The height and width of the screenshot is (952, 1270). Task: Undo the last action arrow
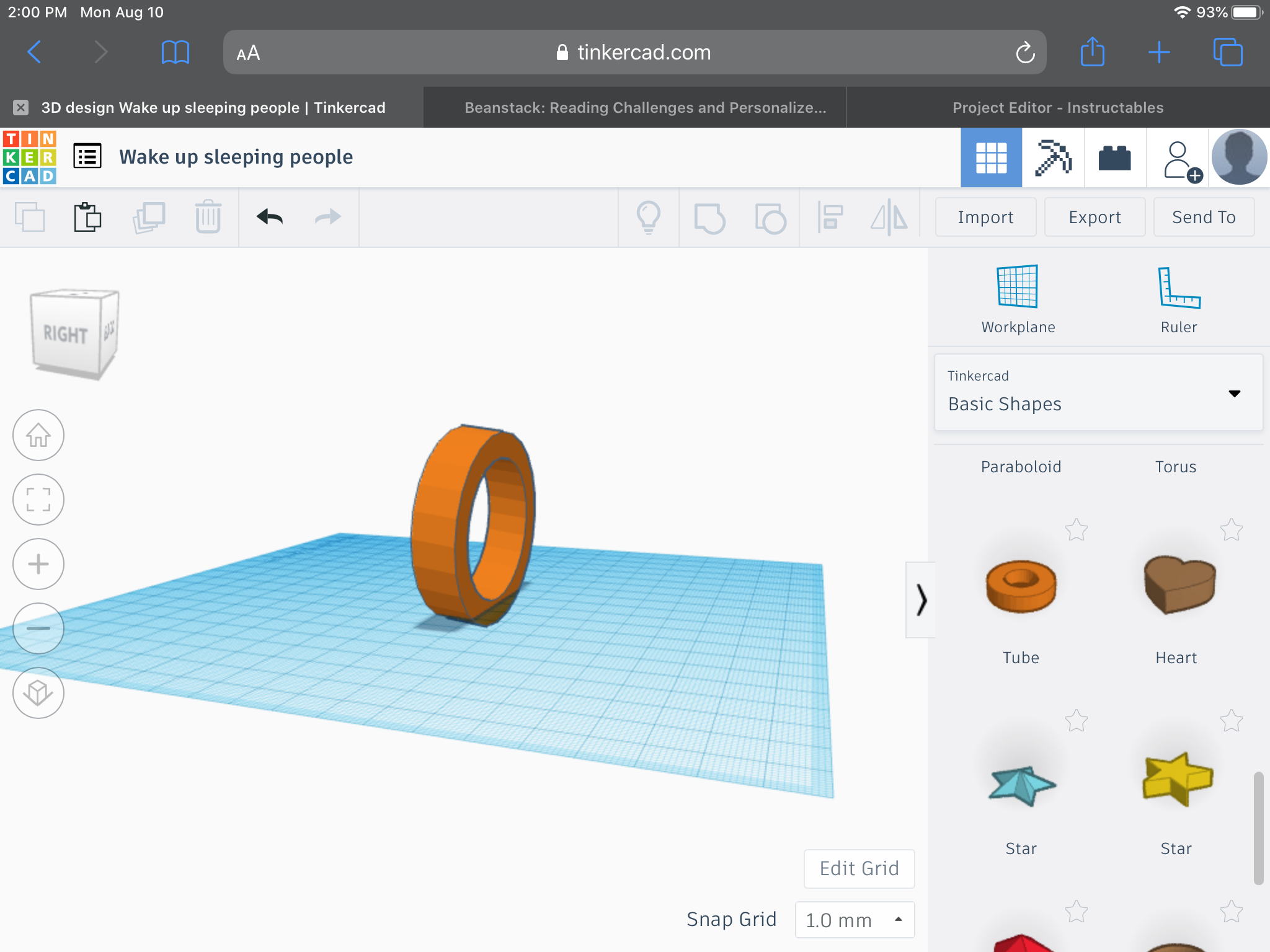(x=270, y=217)
